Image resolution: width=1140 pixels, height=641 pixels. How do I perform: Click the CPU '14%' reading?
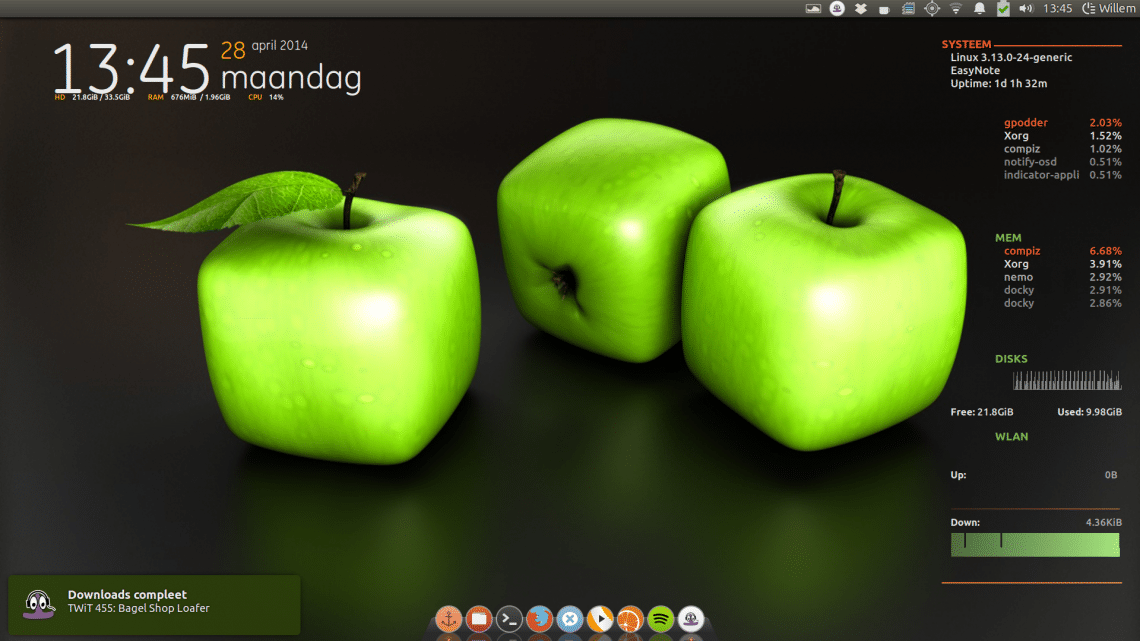[x=276, y=97]
